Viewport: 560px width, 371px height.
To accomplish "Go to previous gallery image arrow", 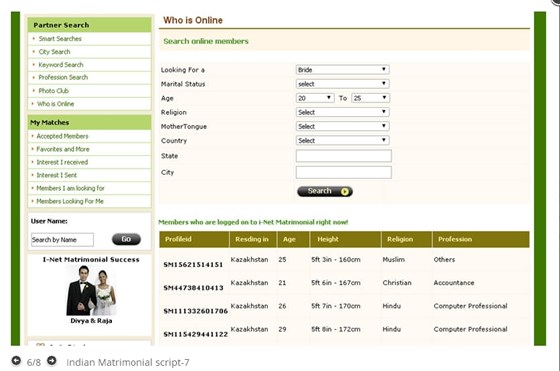I will 16,361.
